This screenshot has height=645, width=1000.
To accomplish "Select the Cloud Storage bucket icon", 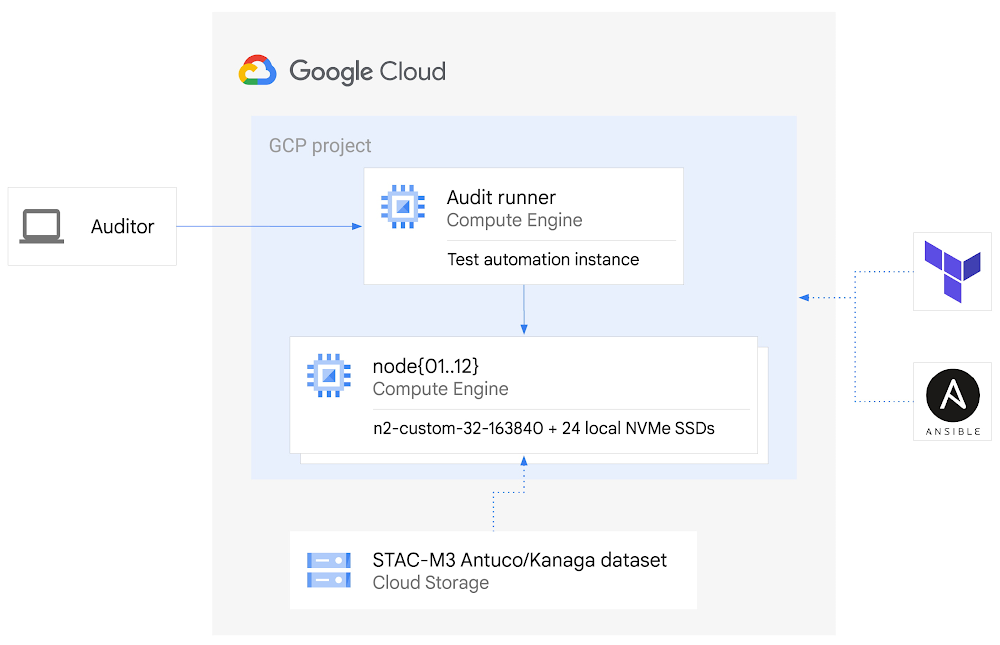I will point(328,570).
